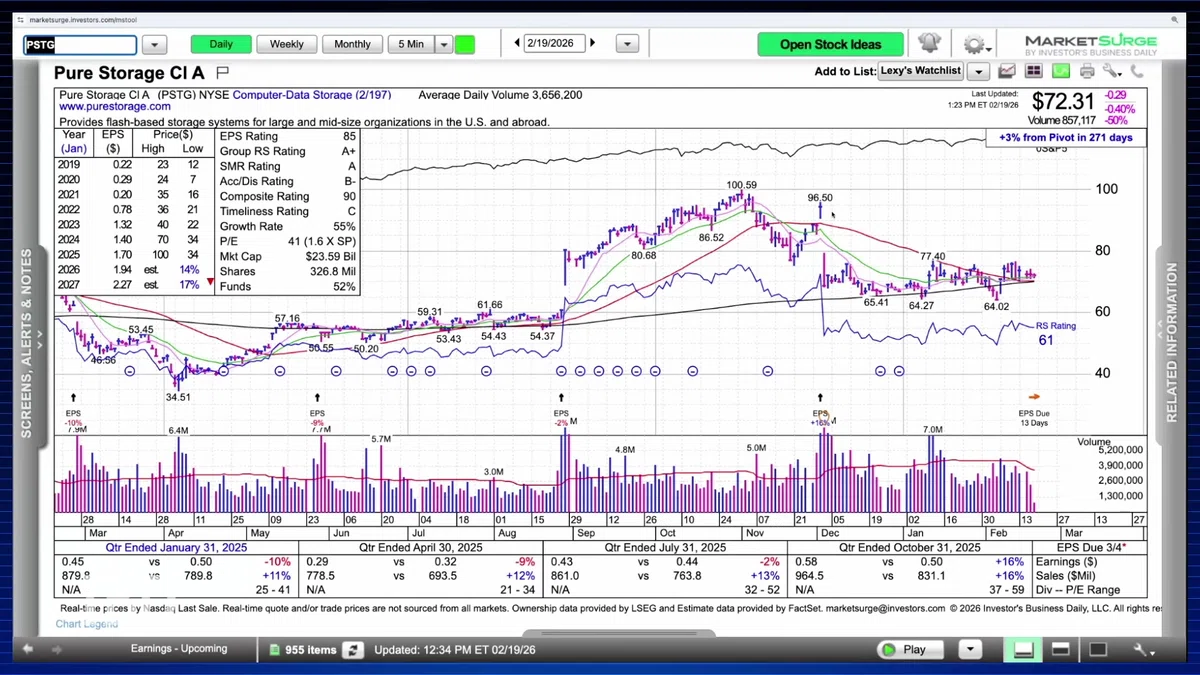Select the 5 Min interval button
The width and height of the screenshot is (1200, 675).
[x=410, y=44]
